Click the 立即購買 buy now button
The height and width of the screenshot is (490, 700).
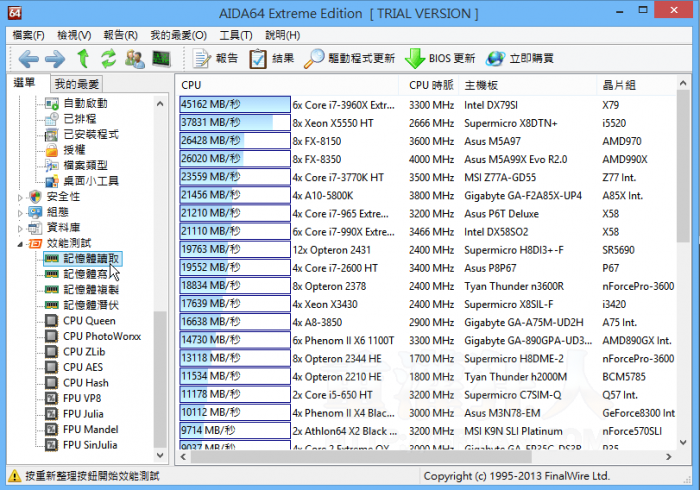(520, 58)
